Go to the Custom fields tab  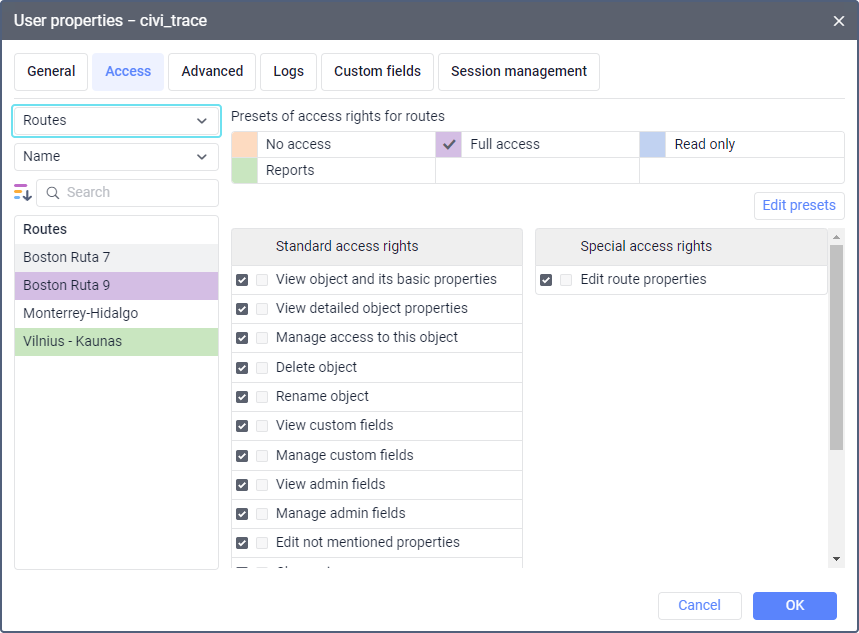pos(377,72)
